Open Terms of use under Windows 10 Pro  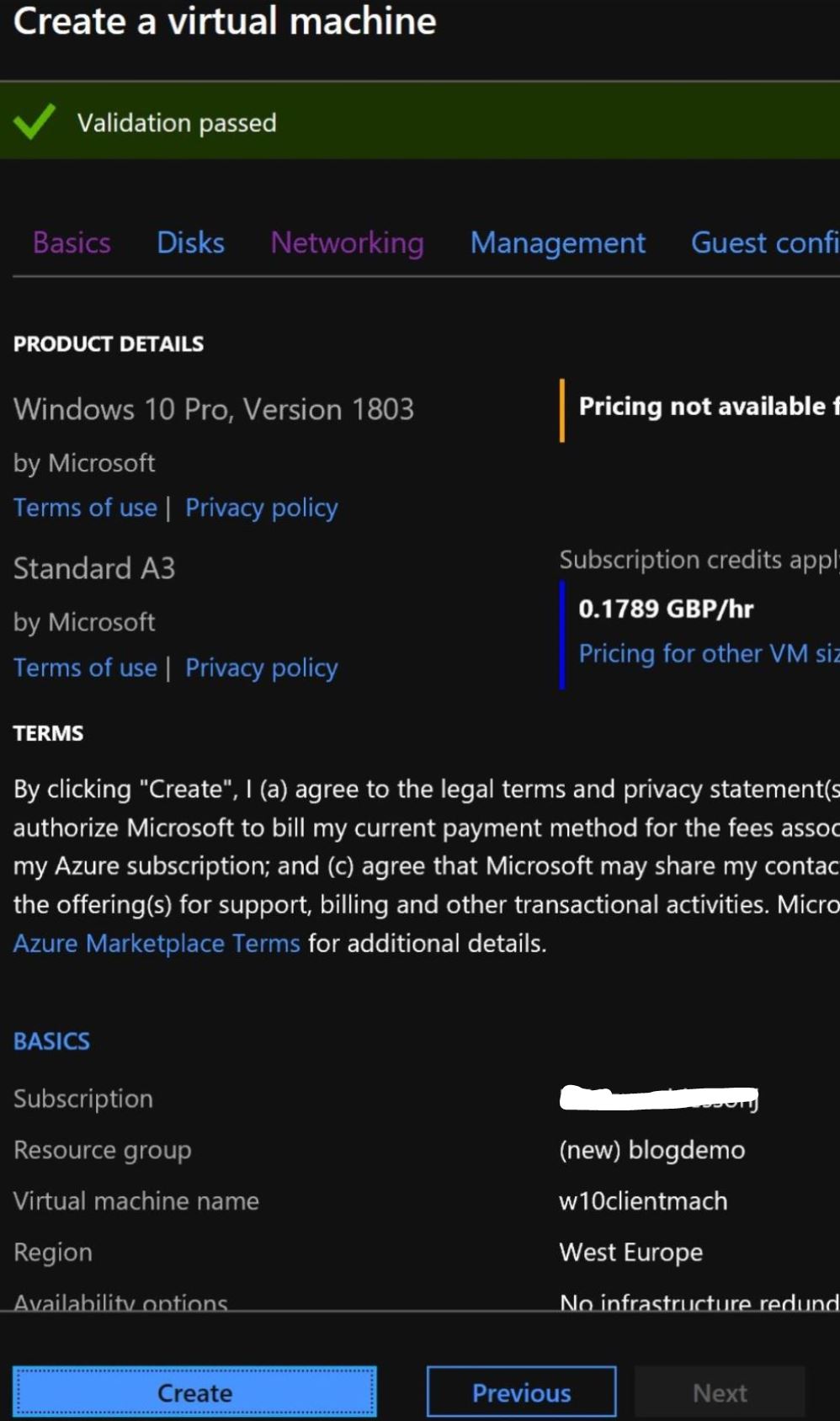click(85, 508)
